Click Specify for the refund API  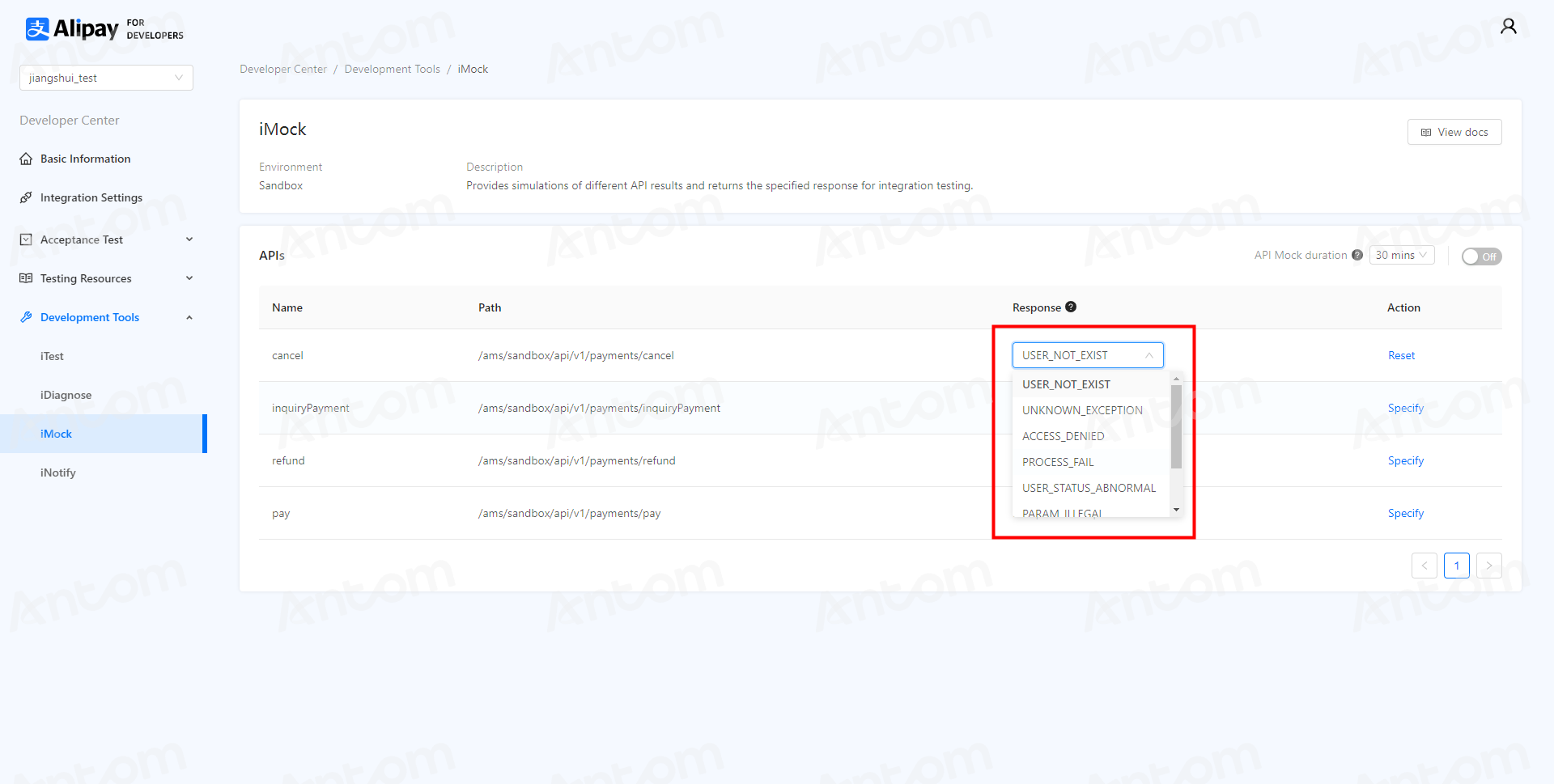tap(1405, 460)
